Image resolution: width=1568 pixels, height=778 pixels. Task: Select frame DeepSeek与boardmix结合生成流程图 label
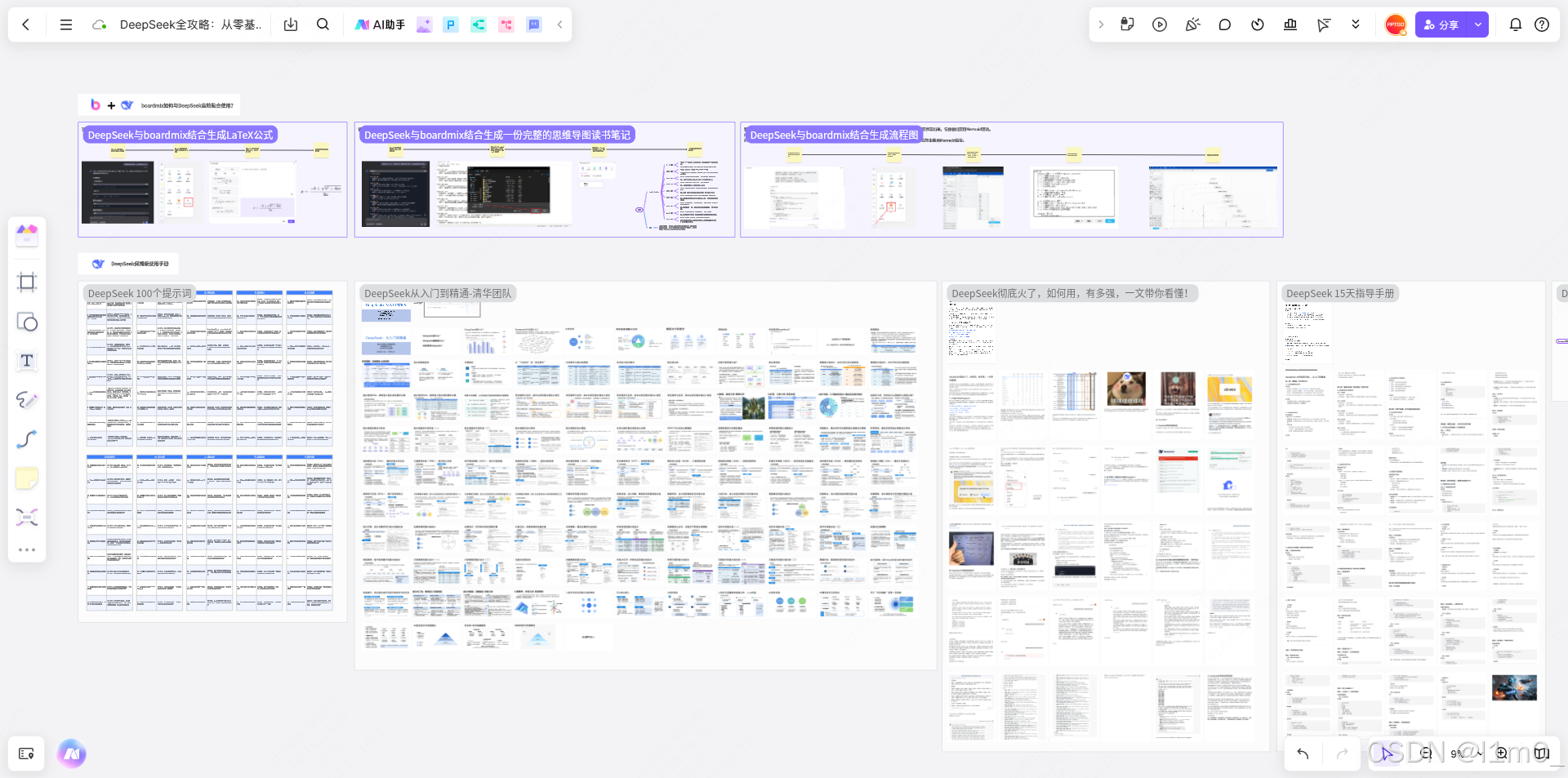[x=834, y=135]
